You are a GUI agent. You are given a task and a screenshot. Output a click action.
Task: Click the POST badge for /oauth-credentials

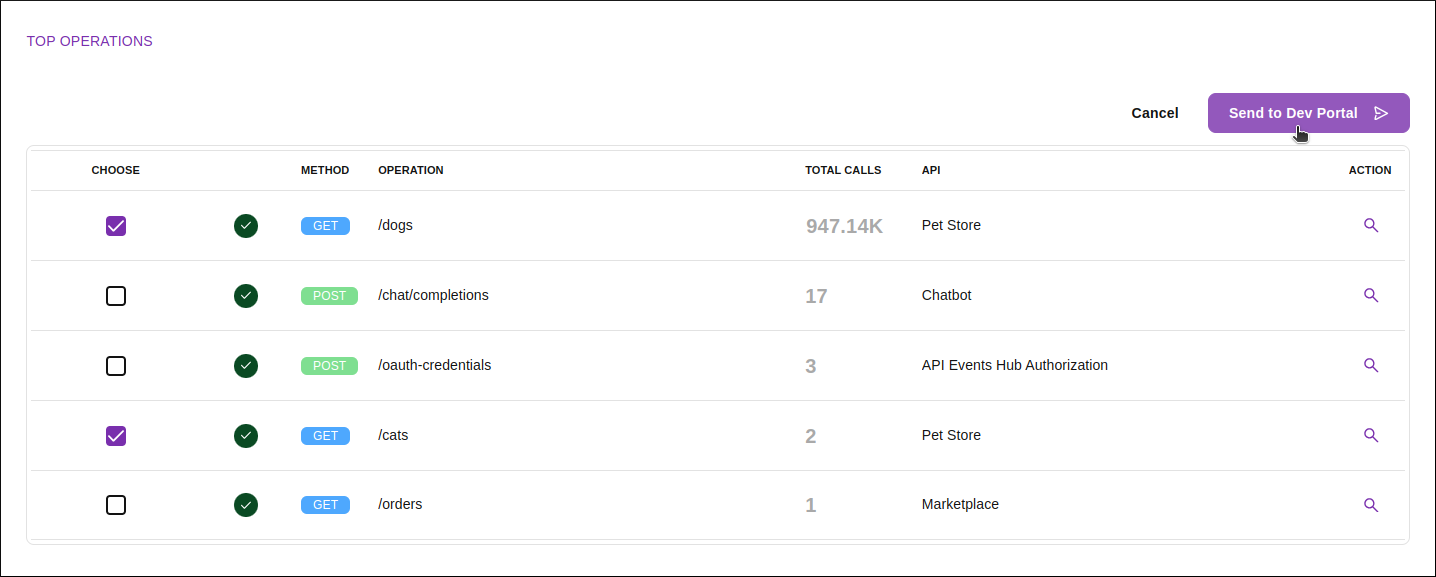click(x=329, y=366)
